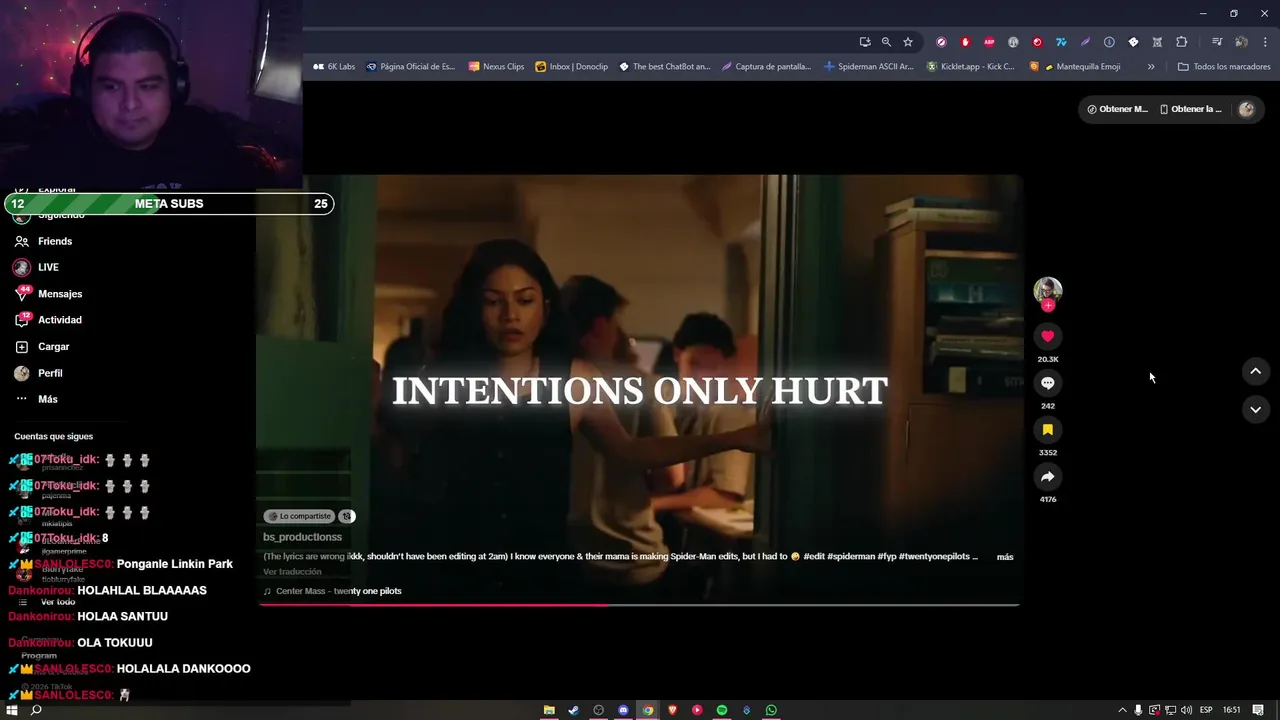This screenshot has height=720, width=1280.
Task: Click the Friends sidebar icon
Action: pos(21,241)
